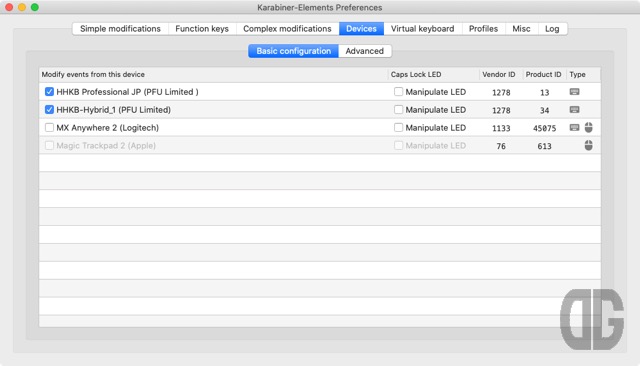Click mouse type icon in Magic Trackpad 2 row
Screen dimensions: 640x366
588,145
